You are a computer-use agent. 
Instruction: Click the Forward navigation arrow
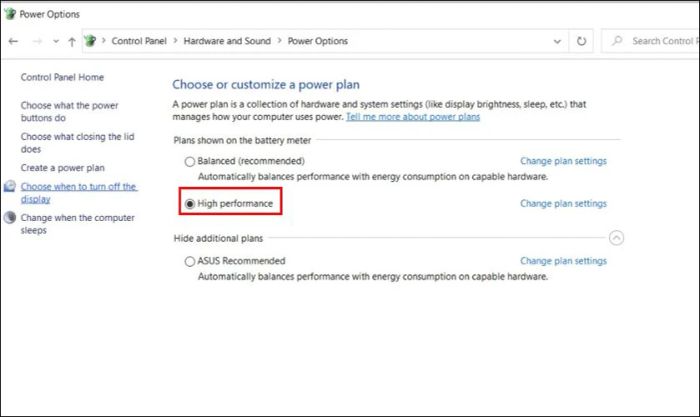(x=38, y=42)
